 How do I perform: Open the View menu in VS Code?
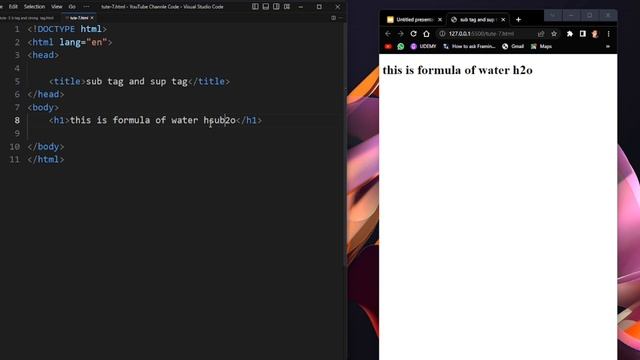click(57, 7)
